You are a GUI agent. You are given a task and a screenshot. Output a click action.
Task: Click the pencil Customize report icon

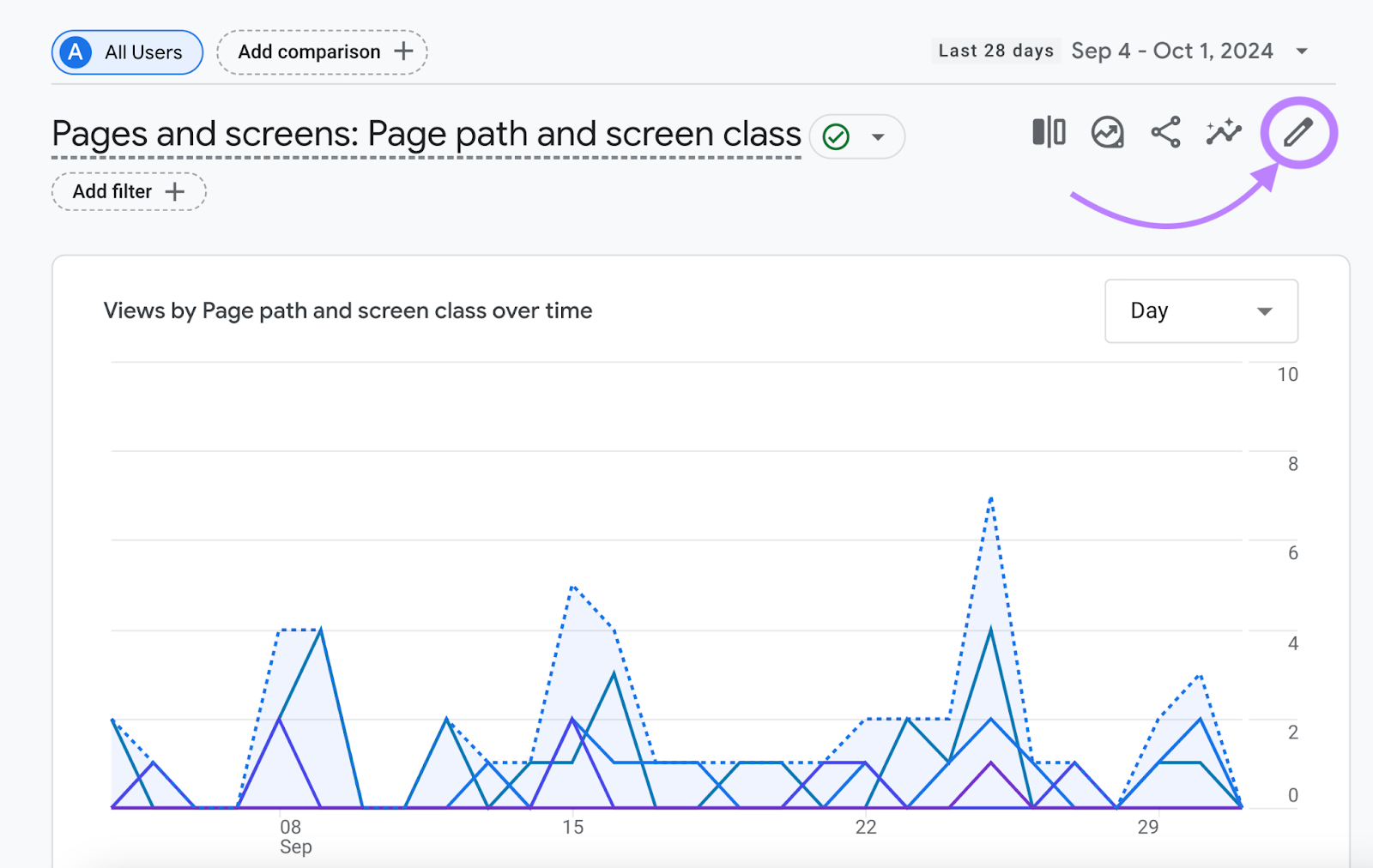(x=1297, y=133)
